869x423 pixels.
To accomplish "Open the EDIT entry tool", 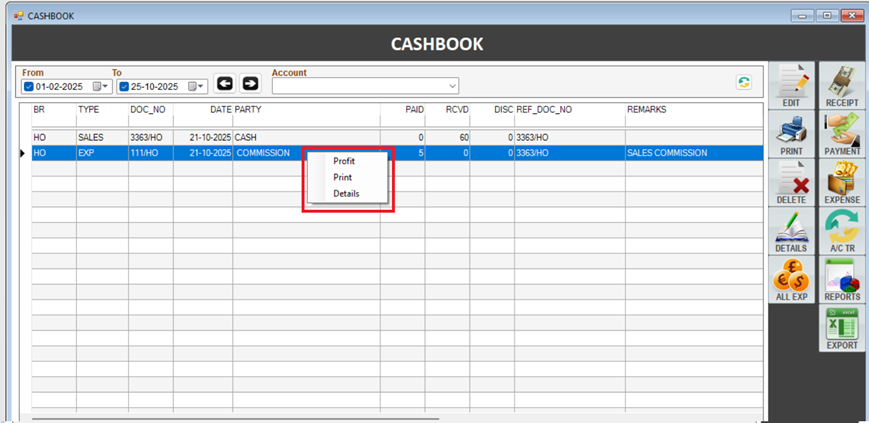I will point(791,85).
